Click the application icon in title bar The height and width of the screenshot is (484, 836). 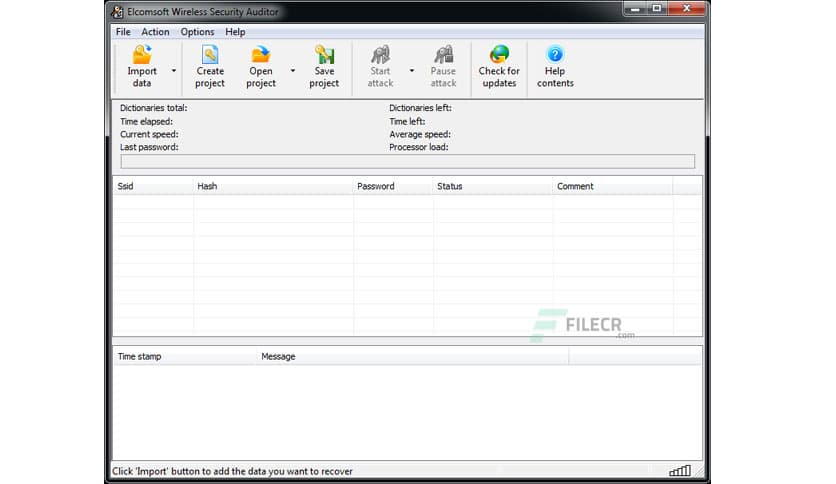point(117,11)
